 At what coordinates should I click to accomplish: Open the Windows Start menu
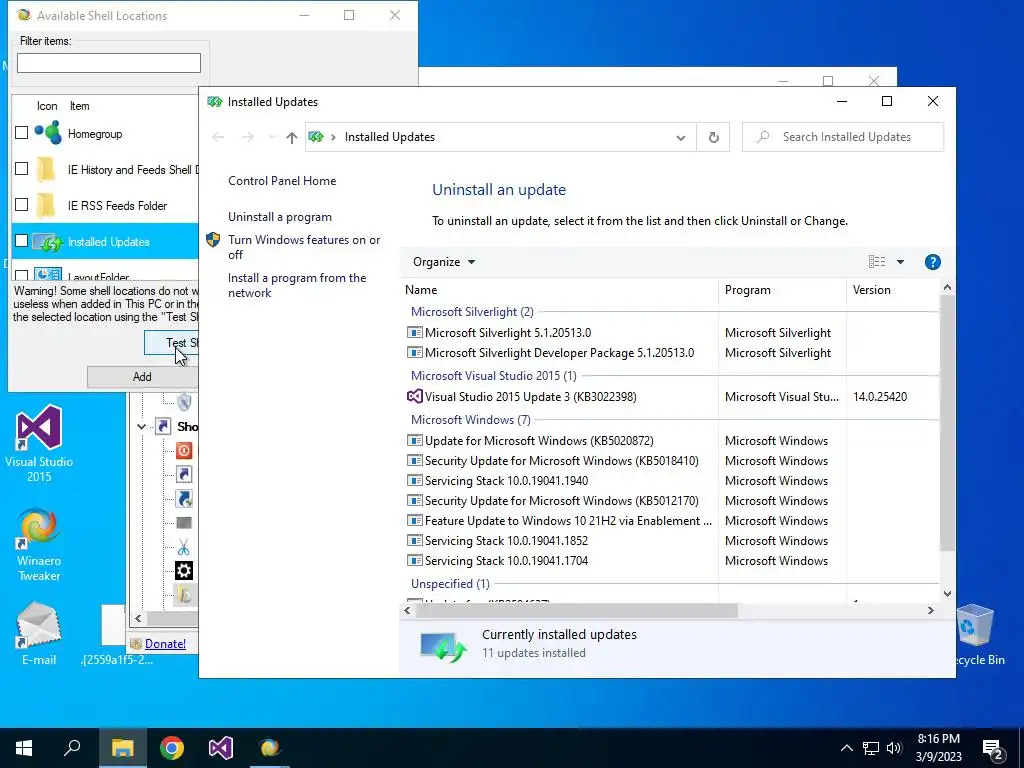click(x=24, y=748)
